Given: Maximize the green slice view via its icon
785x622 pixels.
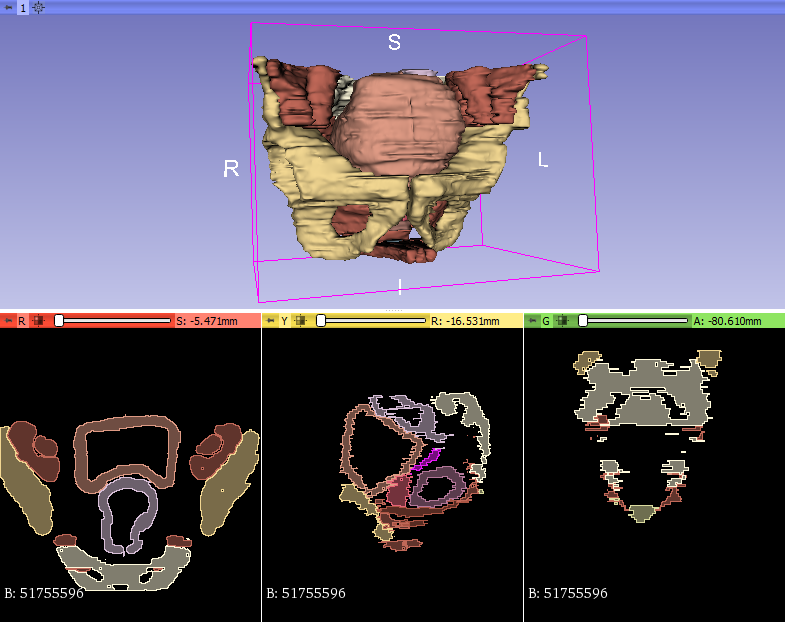Looking at the screenshot, I should 563,321.
